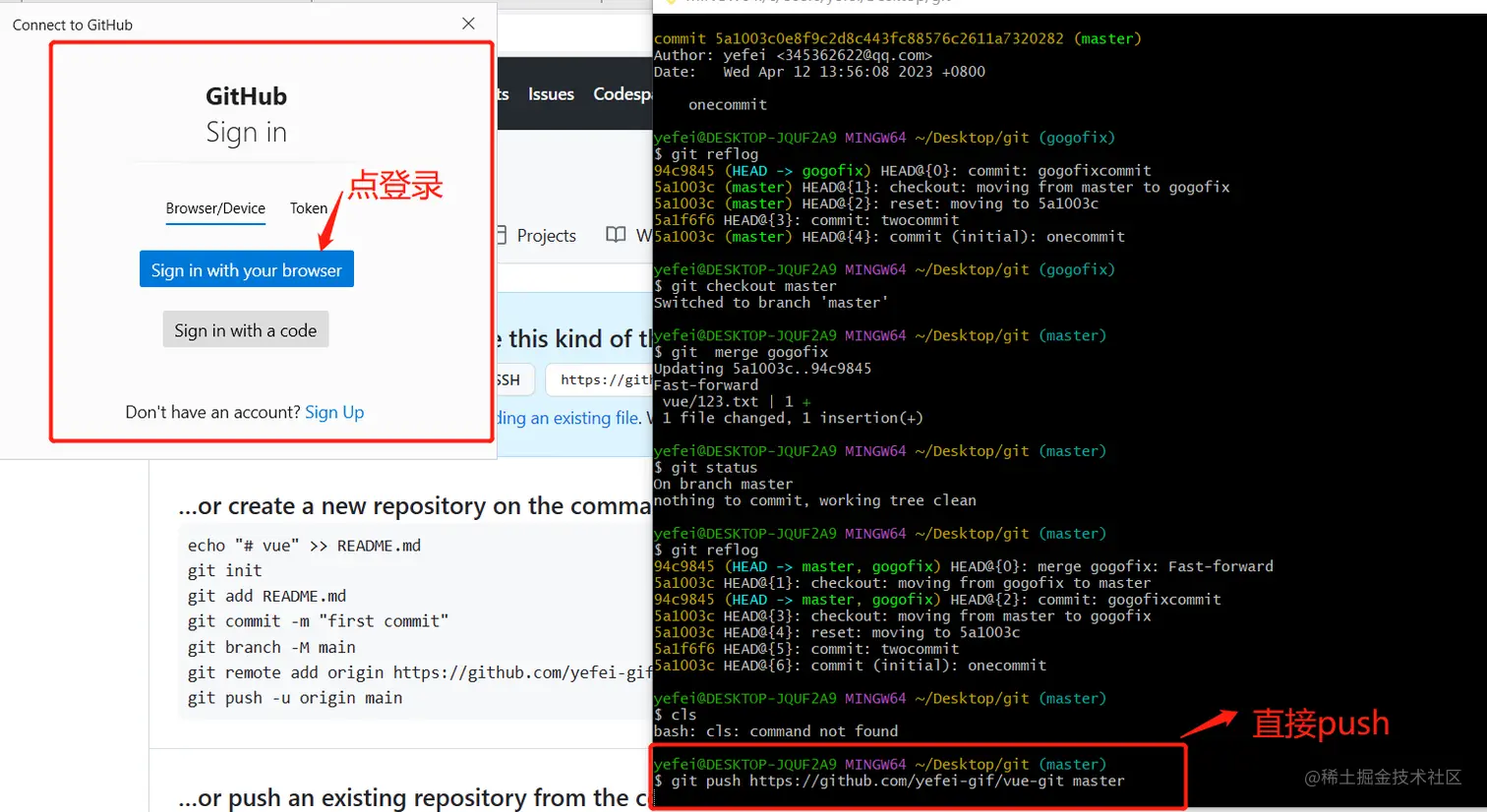The height and width of the screenshot is (812, 1487).
Task: Click 'Updating 5a1003c..94c9845' line
Action: [x=763, y=369]
